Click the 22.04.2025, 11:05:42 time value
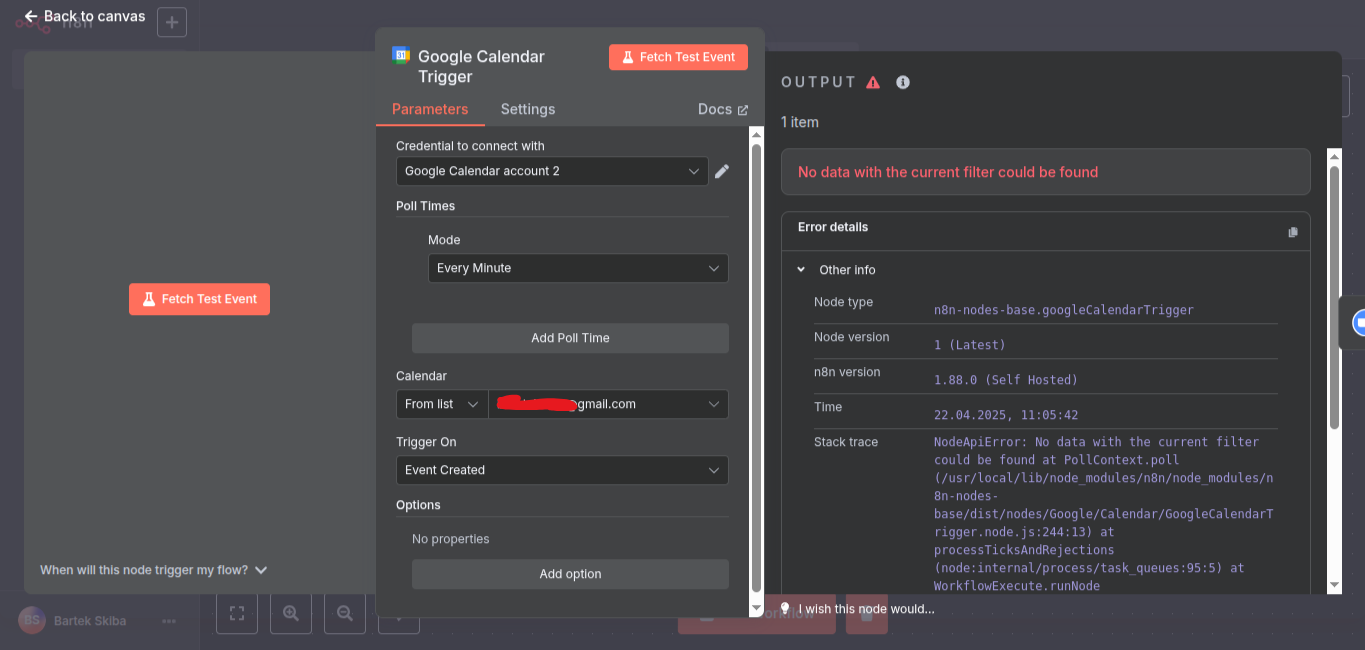Screen dimensions: 1365x650 (1006, 415)
